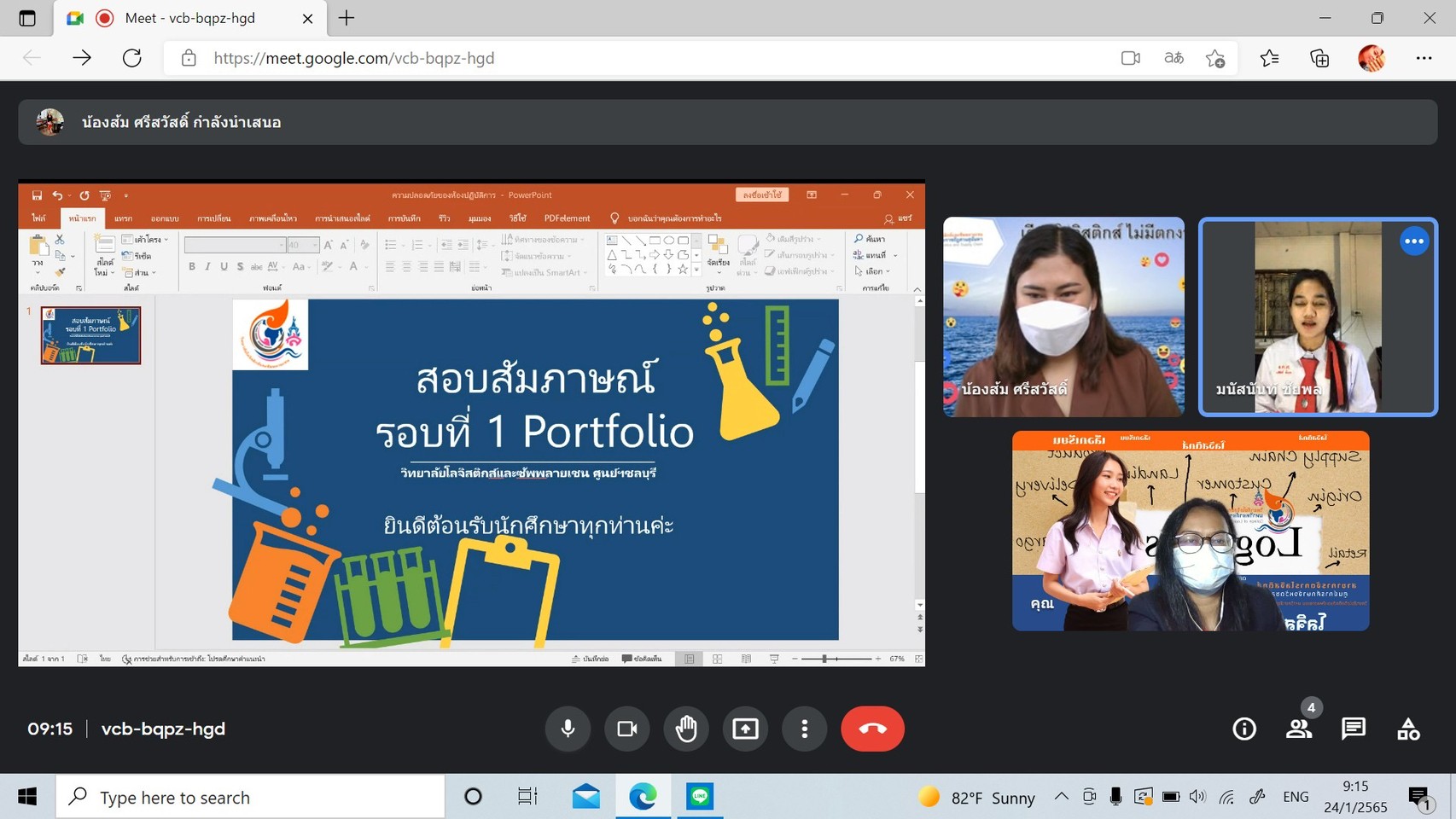The width and height of the screenshot is (1456, 819).
Task: Open the activities panel
Action: pyautogui.click(x=1408, y=729)
